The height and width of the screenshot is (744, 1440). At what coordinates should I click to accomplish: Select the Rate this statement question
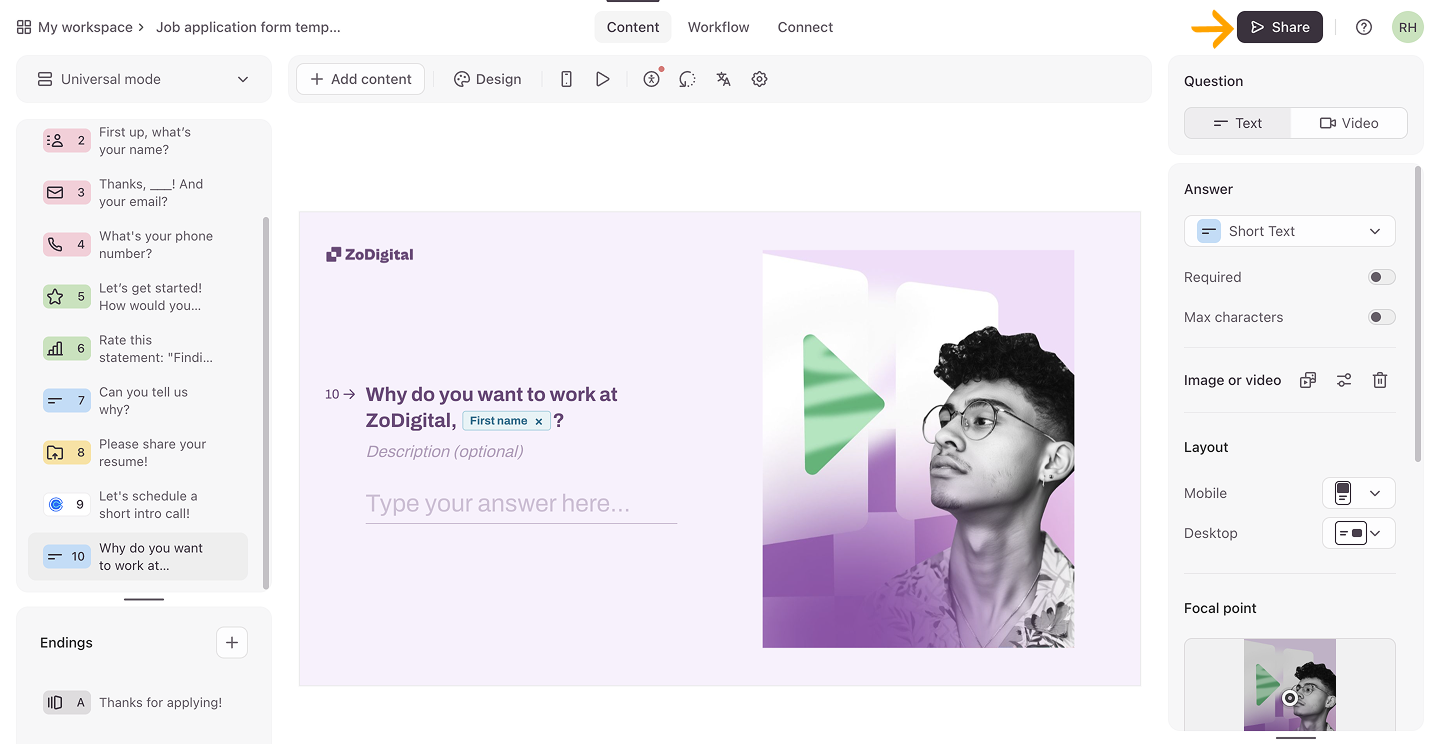point(138,349)
